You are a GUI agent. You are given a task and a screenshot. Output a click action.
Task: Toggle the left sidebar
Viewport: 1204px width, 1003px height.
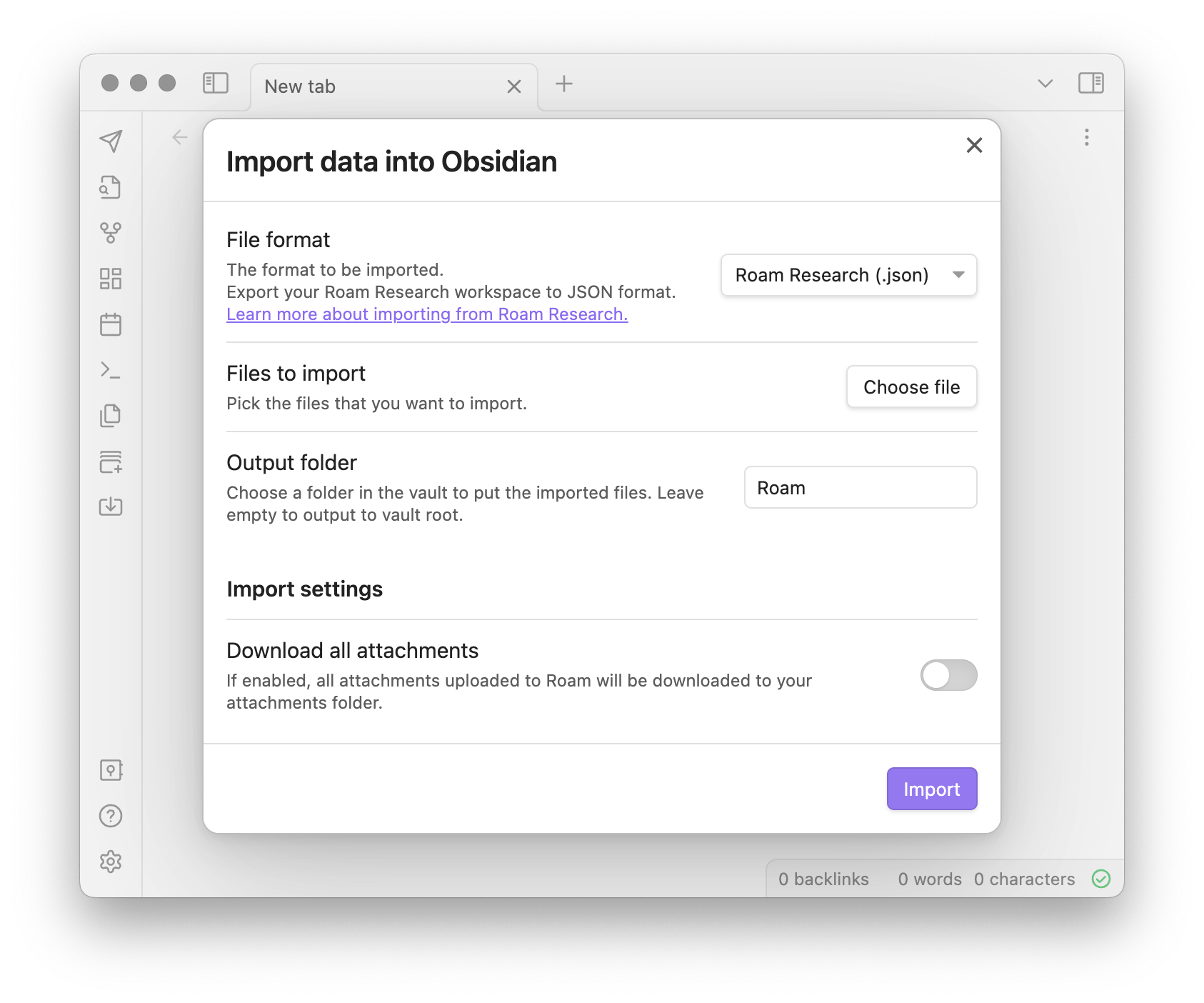click(x=216, y=84)
